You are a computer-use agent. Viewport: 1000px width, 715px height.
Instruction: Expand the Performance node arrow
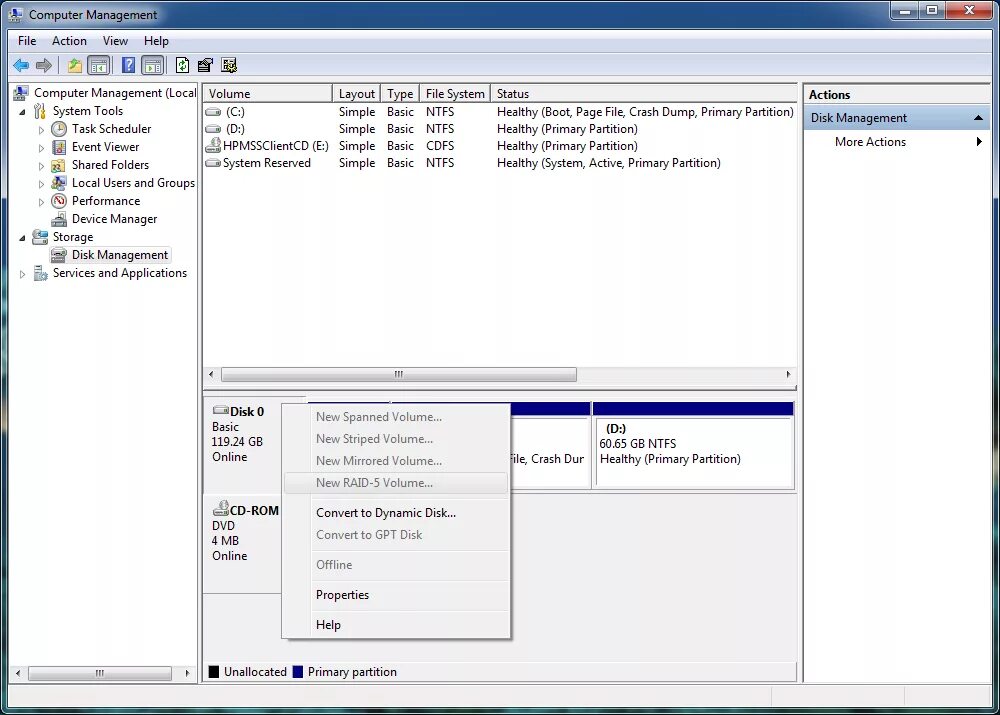tap(41, 202)
